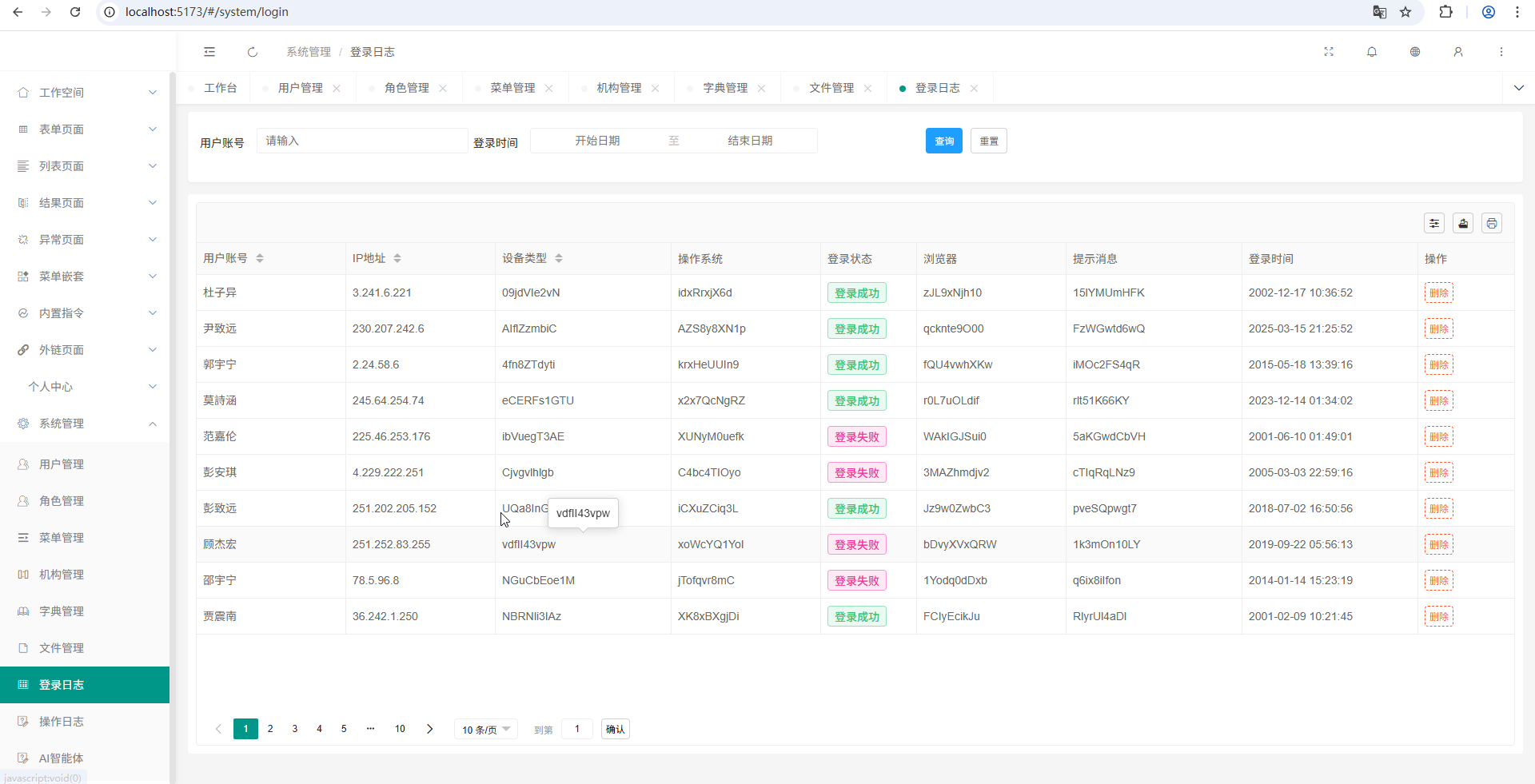
Task: Expand 结果页面 sidebar menu
Action: [x=85, y=203]
